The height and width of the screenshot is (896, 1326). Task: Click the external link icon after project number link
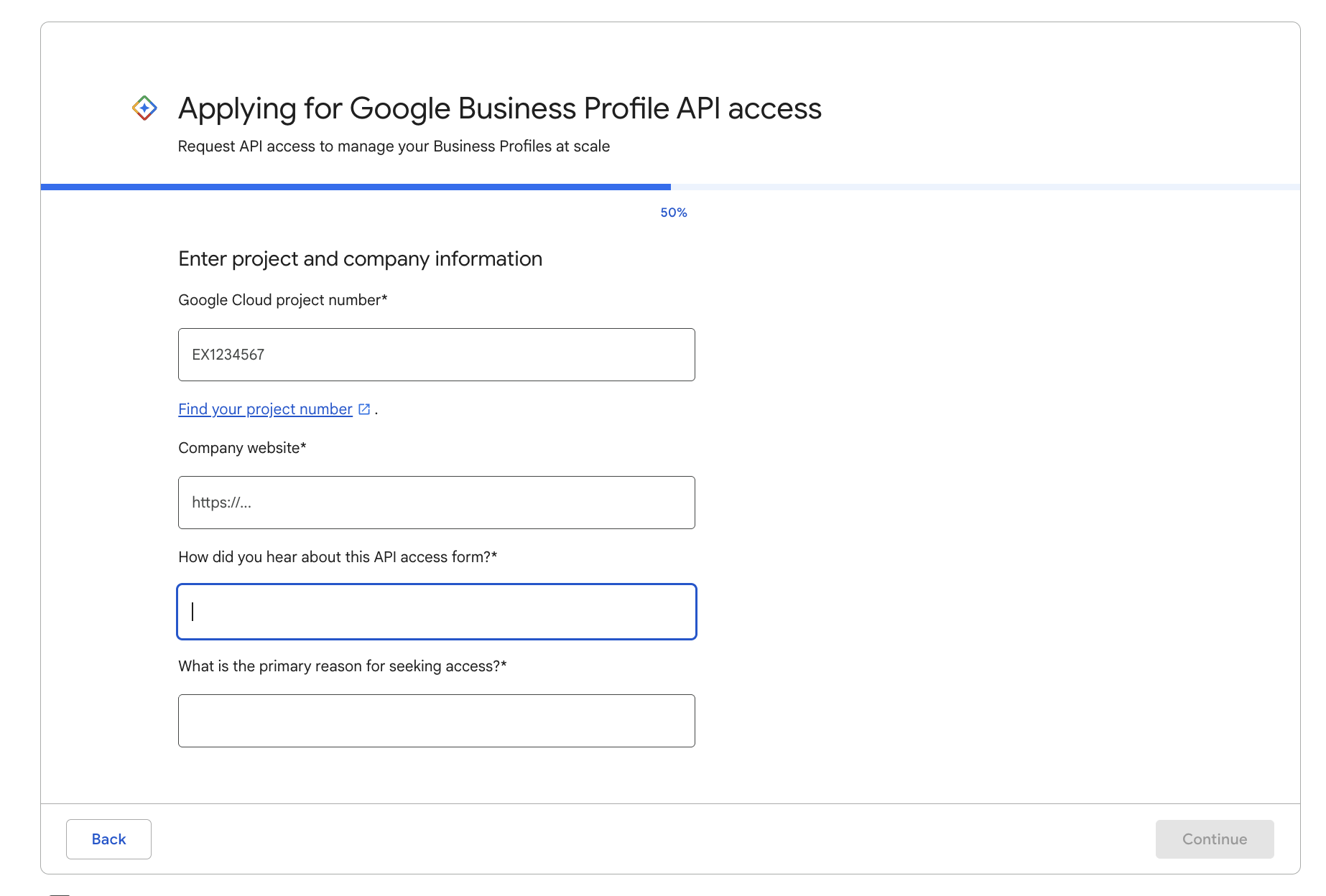[x=364, y=409]
